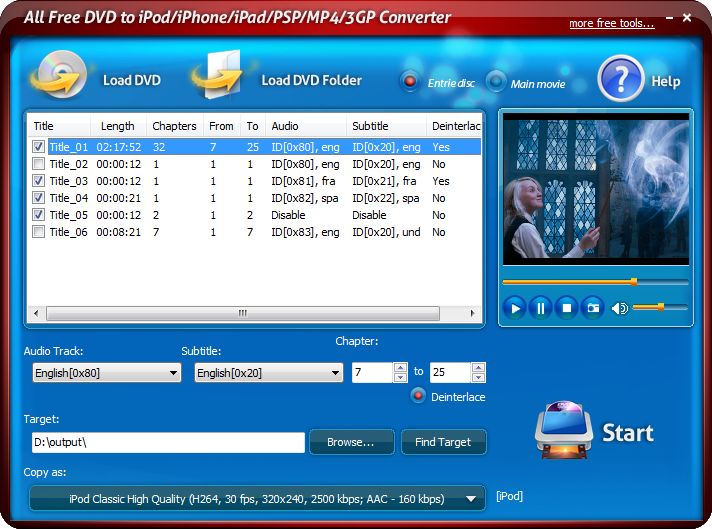Sort by the Chapters column header
The height and width of the screenshot is (529, 712).
174,126
